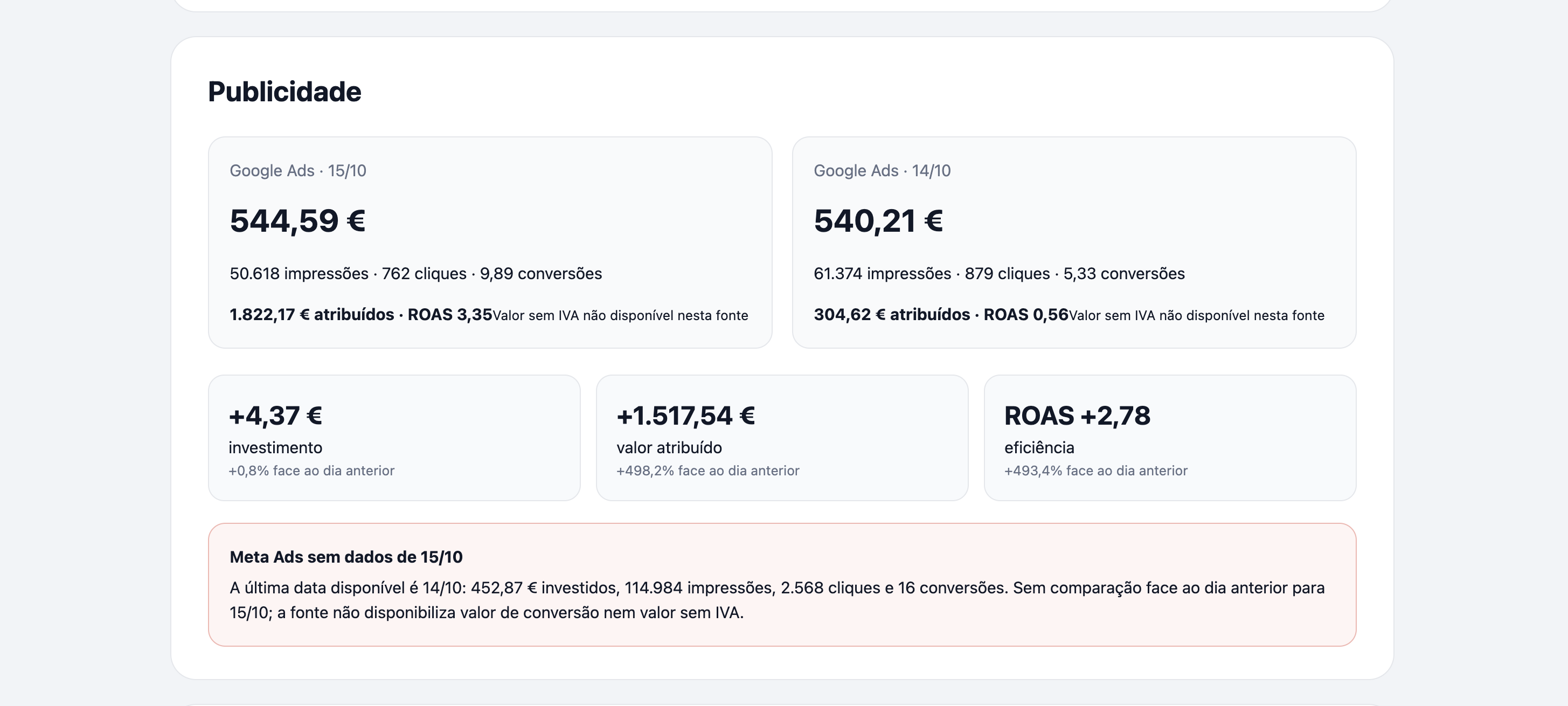Click the Meta Ads alert description paragraph
1568x706 pixels.
[778, 600]
